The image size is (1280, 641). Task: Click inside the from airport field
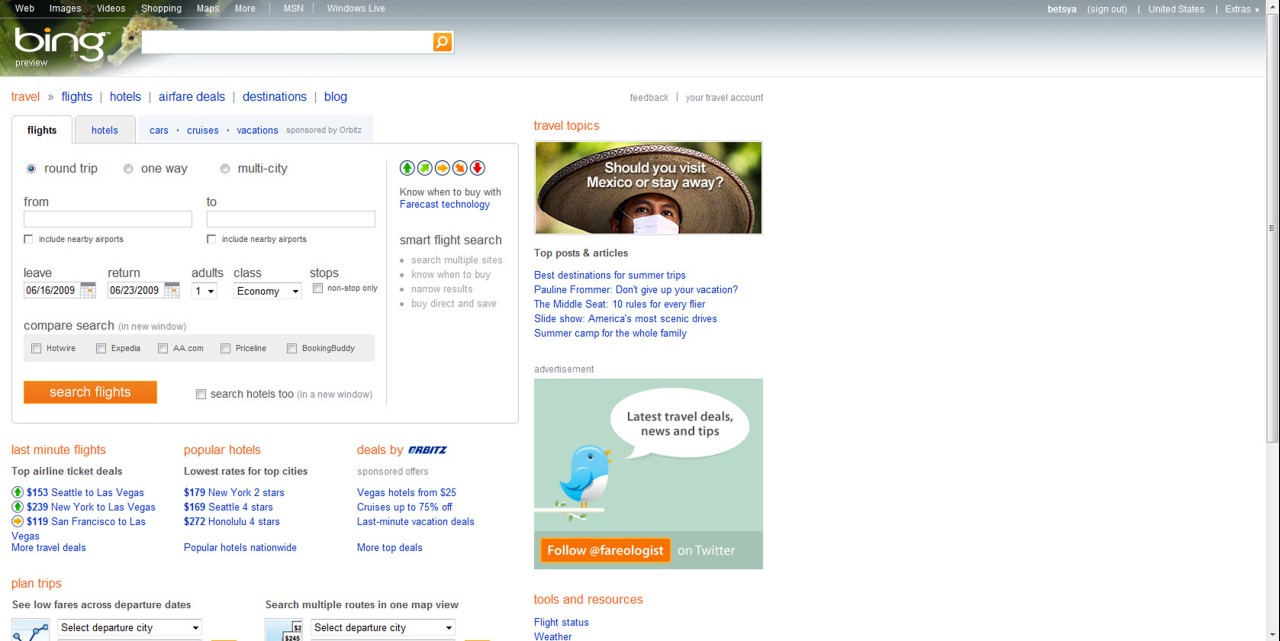click(x=107, y=218)
